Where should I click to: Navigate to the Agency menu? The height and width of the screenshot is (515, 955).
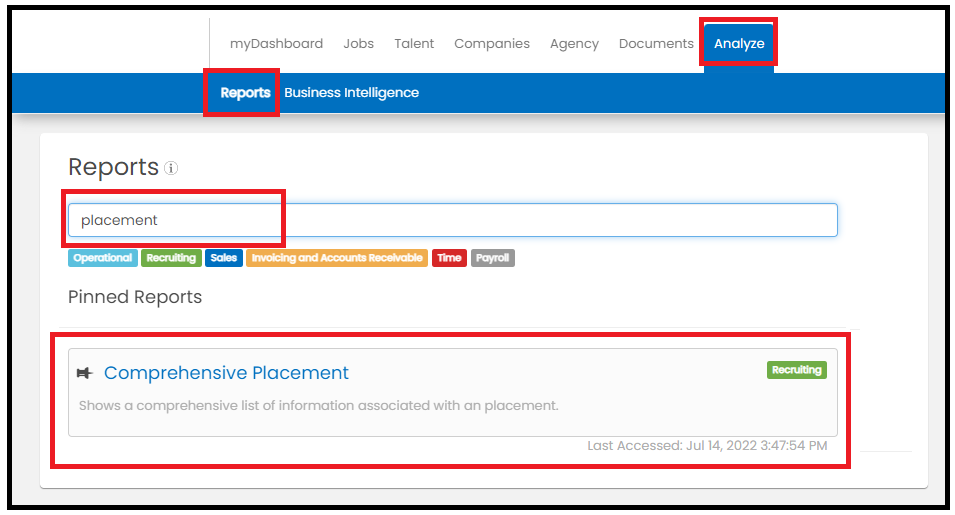point(574,44)
